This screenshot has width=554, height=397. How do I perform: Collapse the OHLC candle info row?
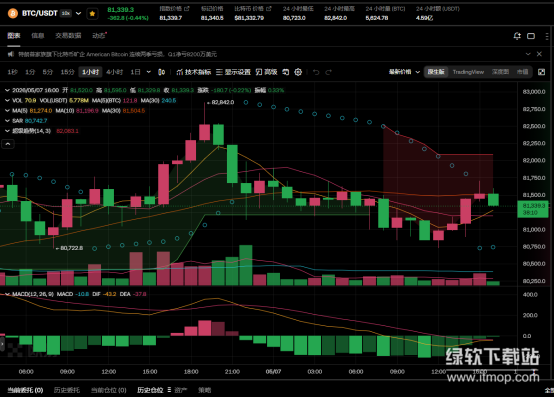click(7, 90)
